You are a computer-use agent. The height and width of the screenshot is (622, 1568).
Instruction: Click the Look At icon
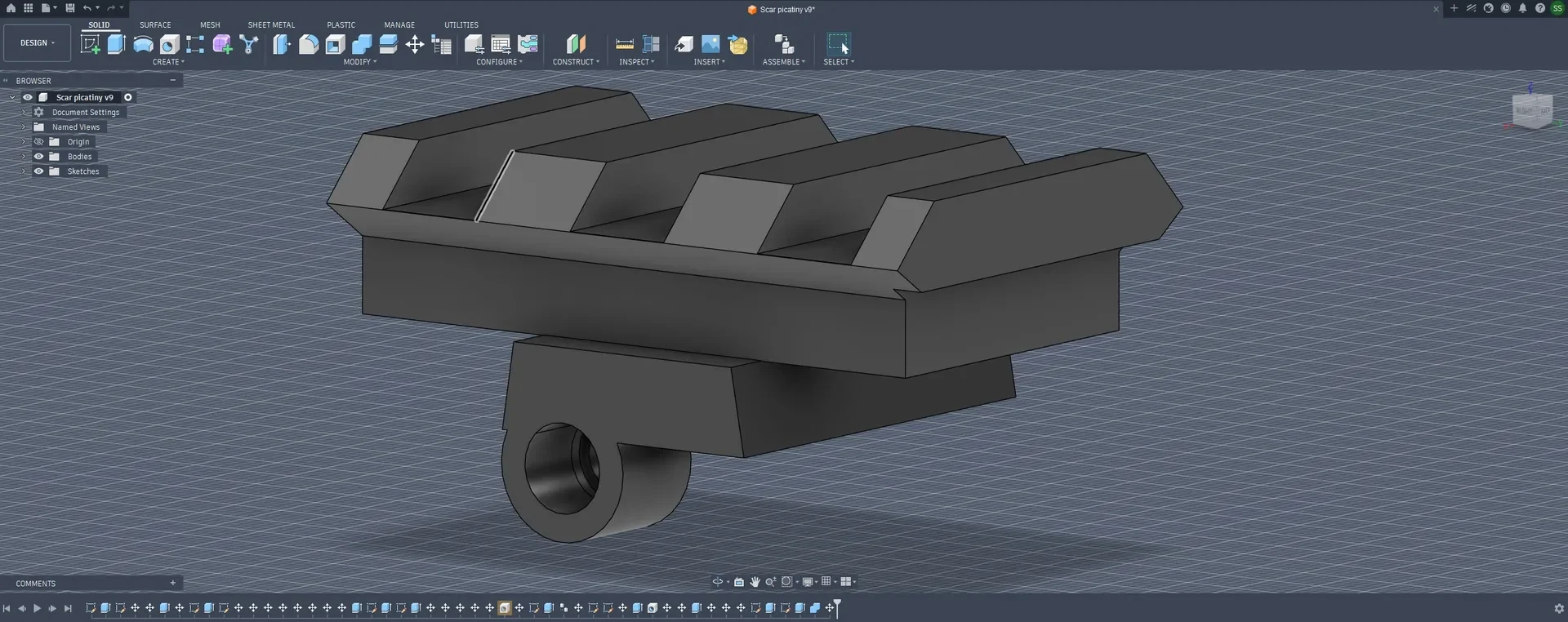739,582
